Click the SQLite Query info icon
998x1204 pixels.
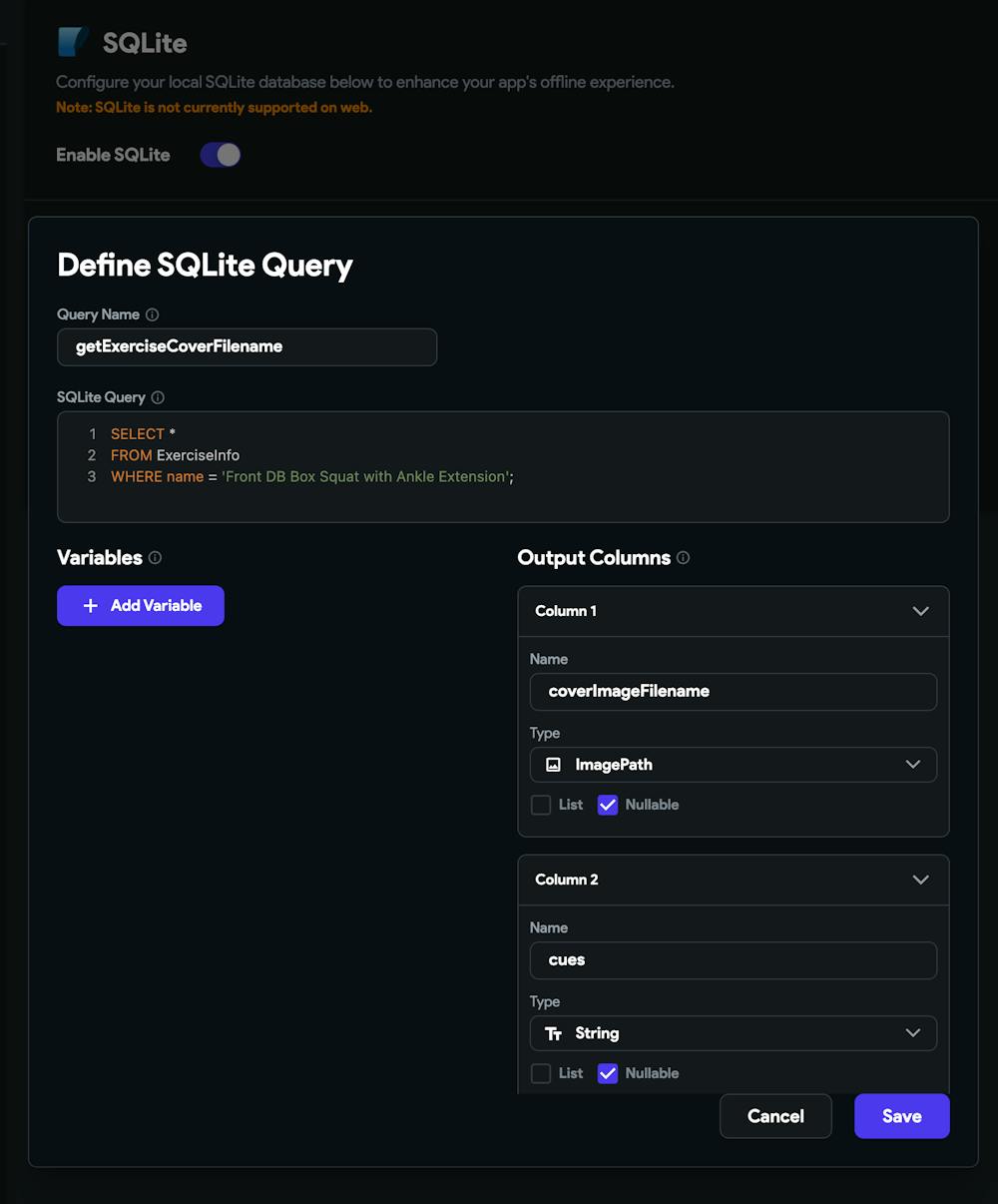tap(158, 397)
